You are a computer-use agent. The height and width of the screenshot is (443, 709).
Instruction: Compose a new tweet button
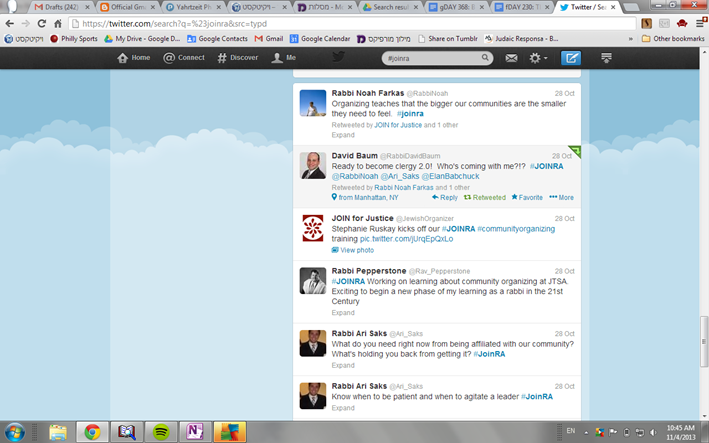click(571, 58)
